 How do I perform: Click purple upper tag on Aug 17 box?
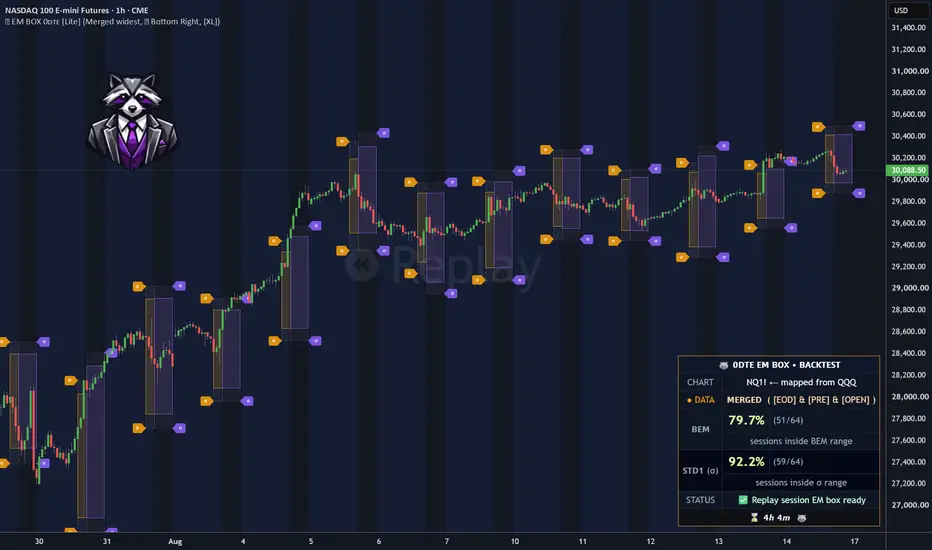pos(859,126)
